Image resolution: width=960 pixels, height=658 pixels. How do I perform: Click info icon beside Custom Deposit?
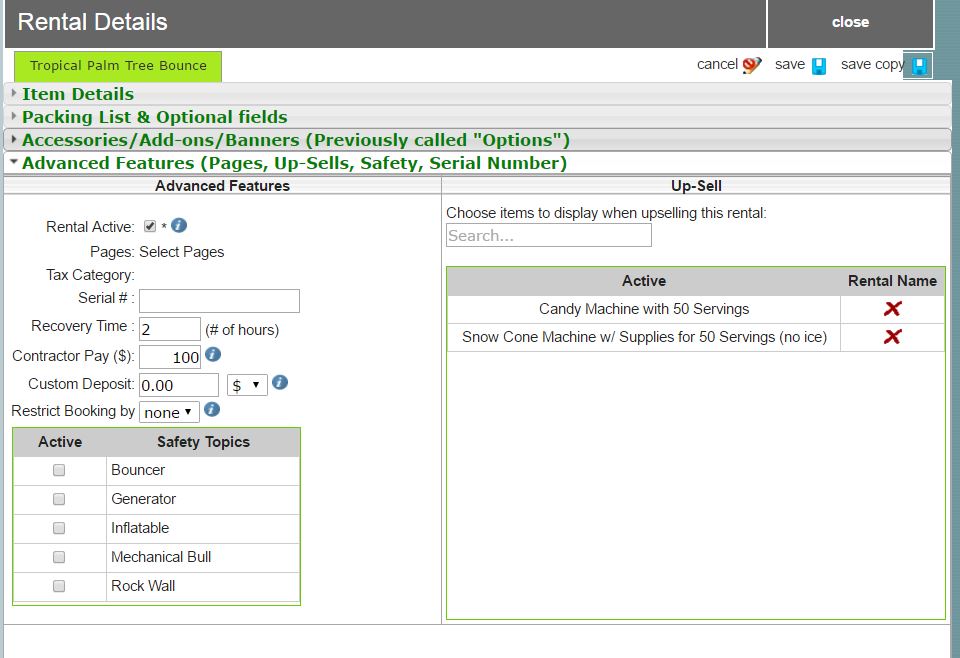(x=280, y=383)
